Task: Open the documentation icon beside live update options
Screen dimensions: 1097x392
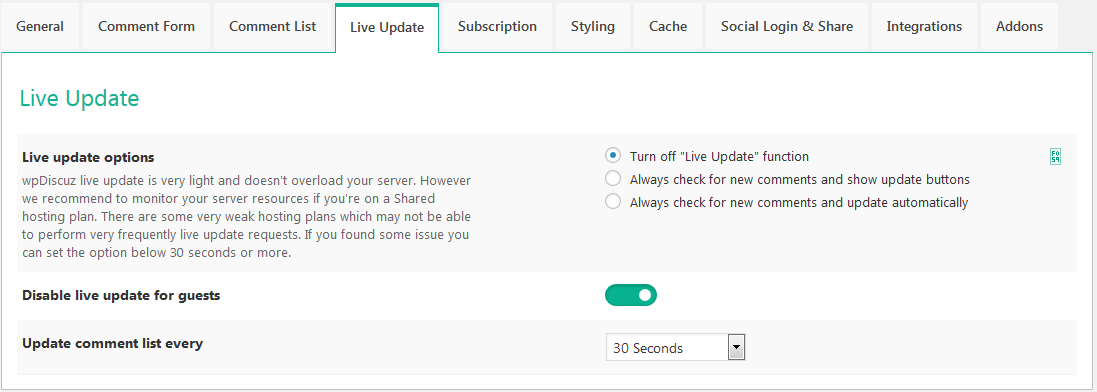Action: [1055, 157]
